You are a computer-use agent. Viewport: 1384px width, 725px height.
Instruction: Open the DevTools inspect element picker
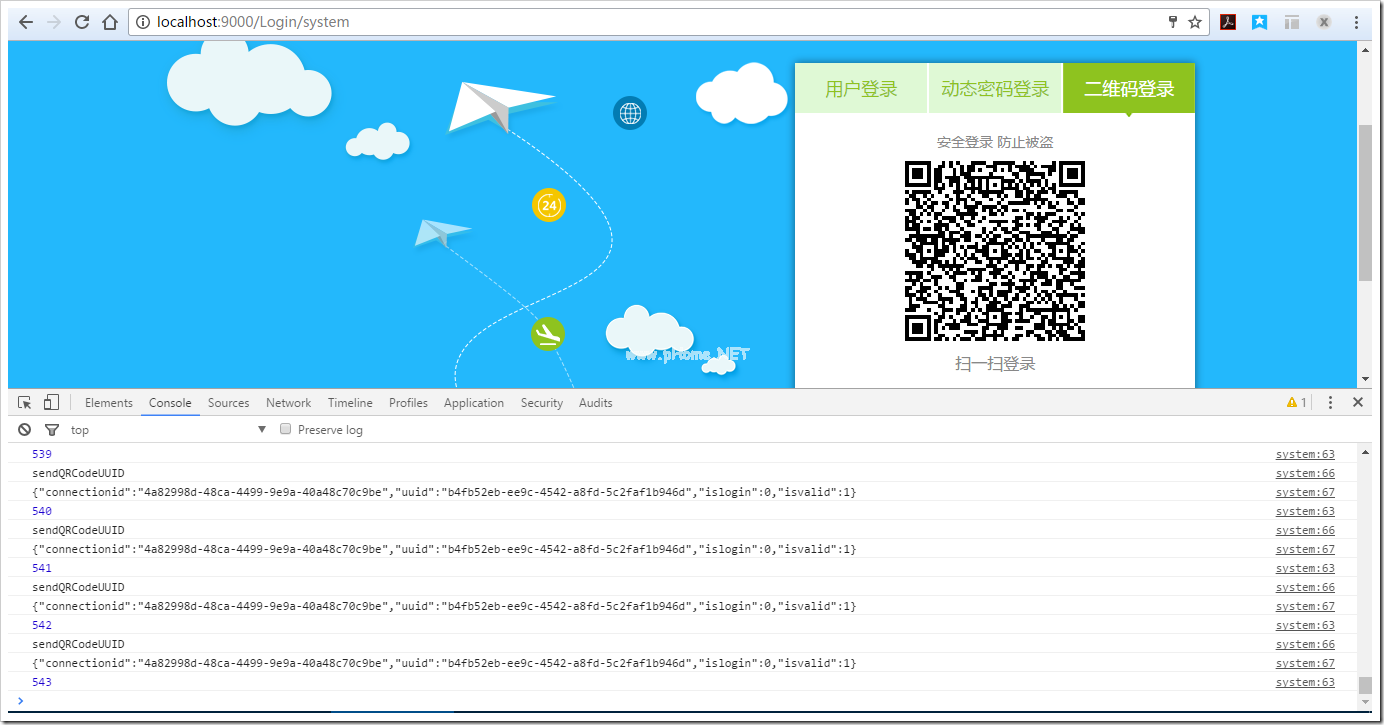pos(25,403)
